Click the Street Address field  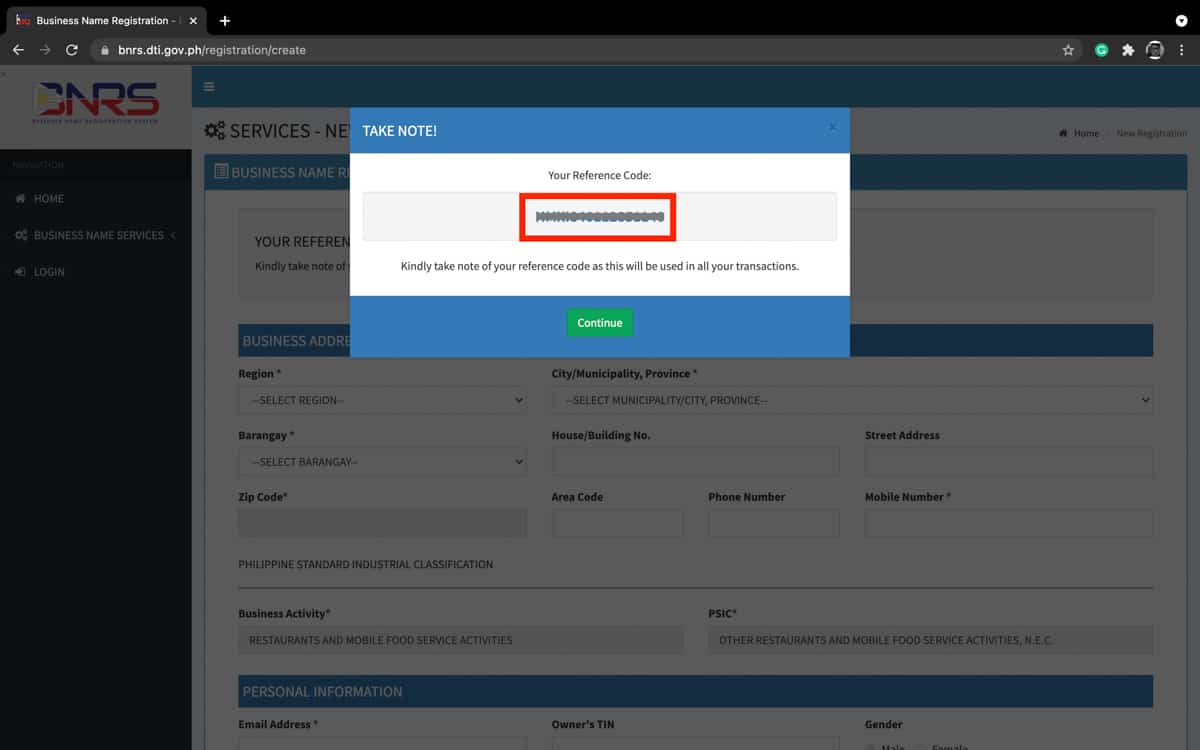1009,462
